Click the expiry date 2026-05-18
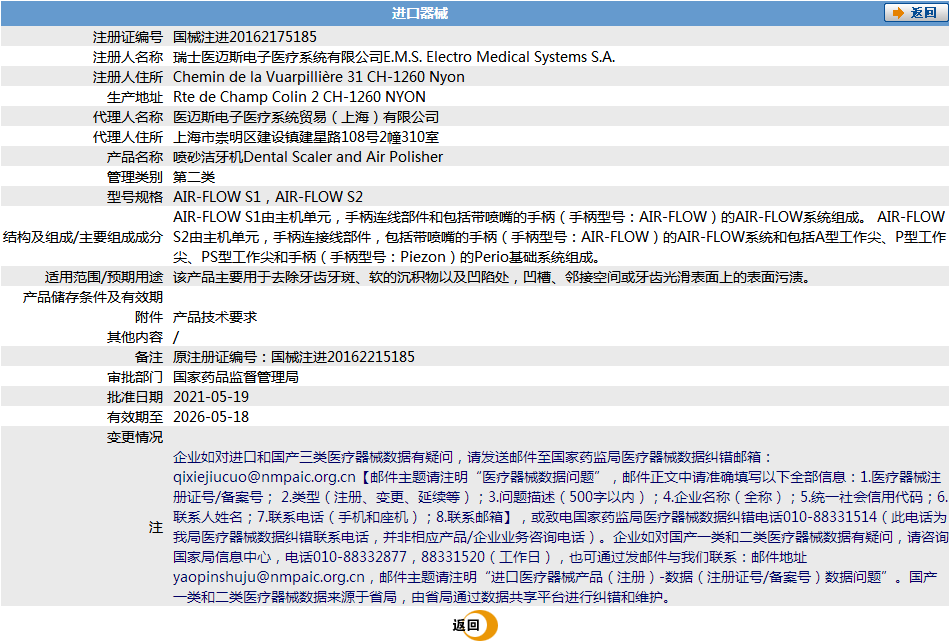 click(211, 417)
